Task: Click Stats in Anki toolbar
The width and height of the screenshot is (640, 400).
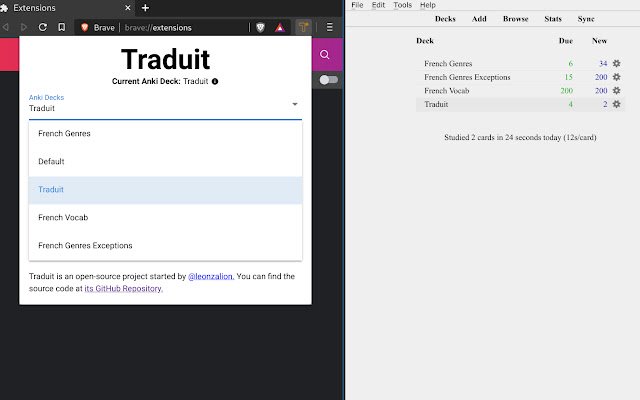Action: (553, 19)
